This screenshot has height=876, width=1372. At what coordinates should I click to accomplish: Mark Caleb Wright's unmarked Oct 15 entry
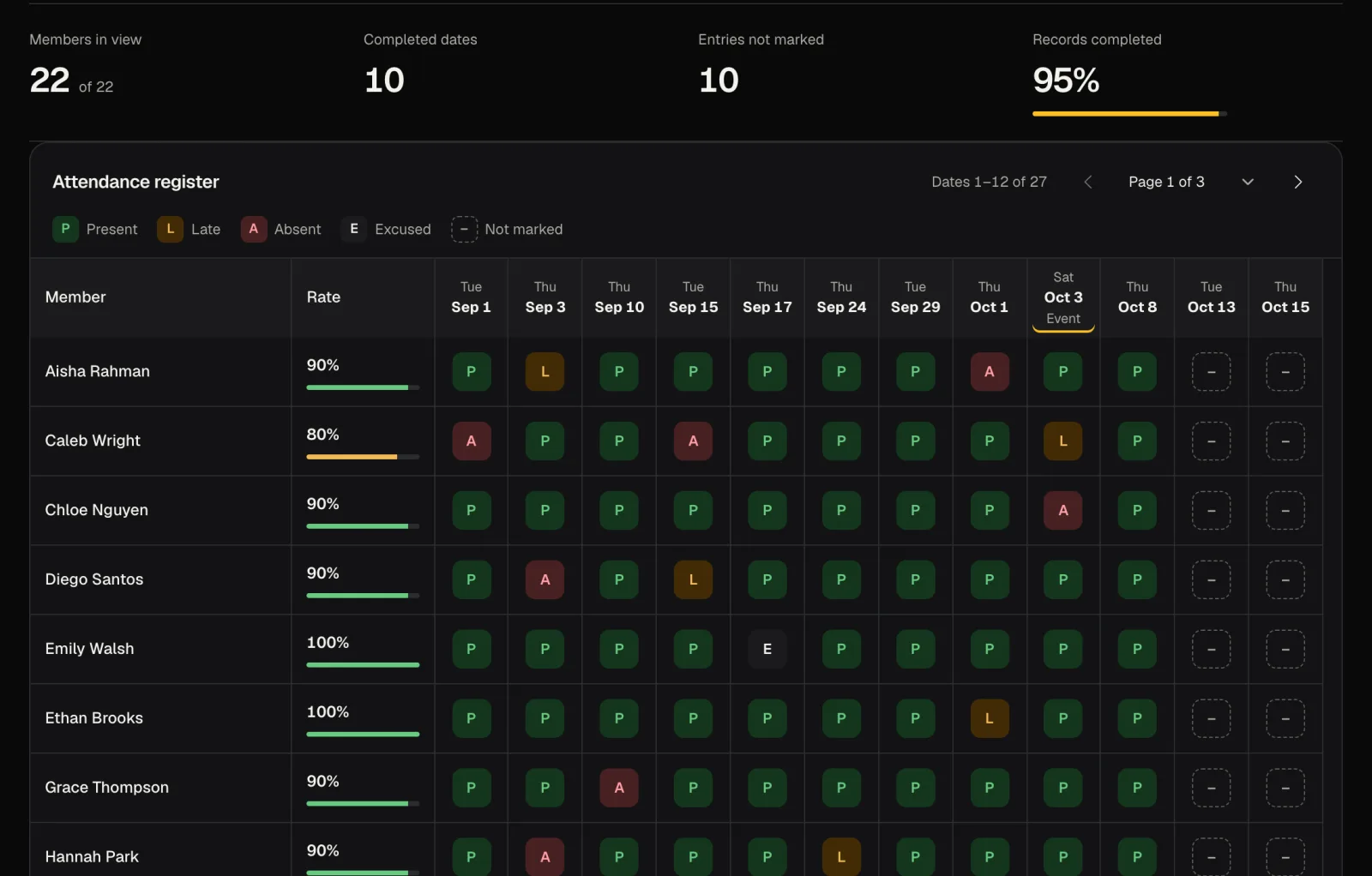pyautogui.click(x=1285, y=441)
